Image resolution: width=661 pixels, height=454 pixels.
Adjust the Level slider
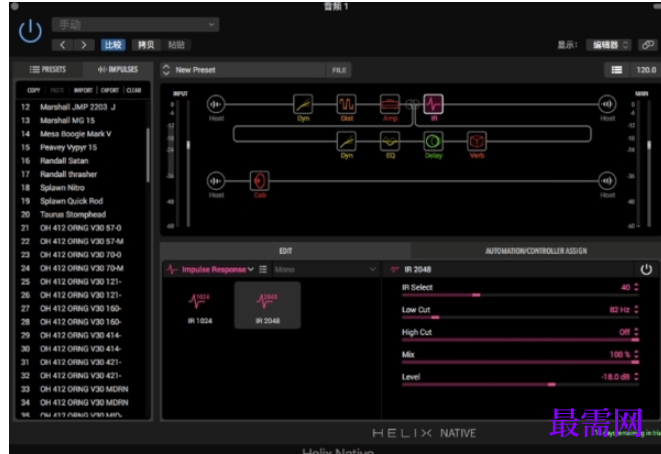coord(520,384)
